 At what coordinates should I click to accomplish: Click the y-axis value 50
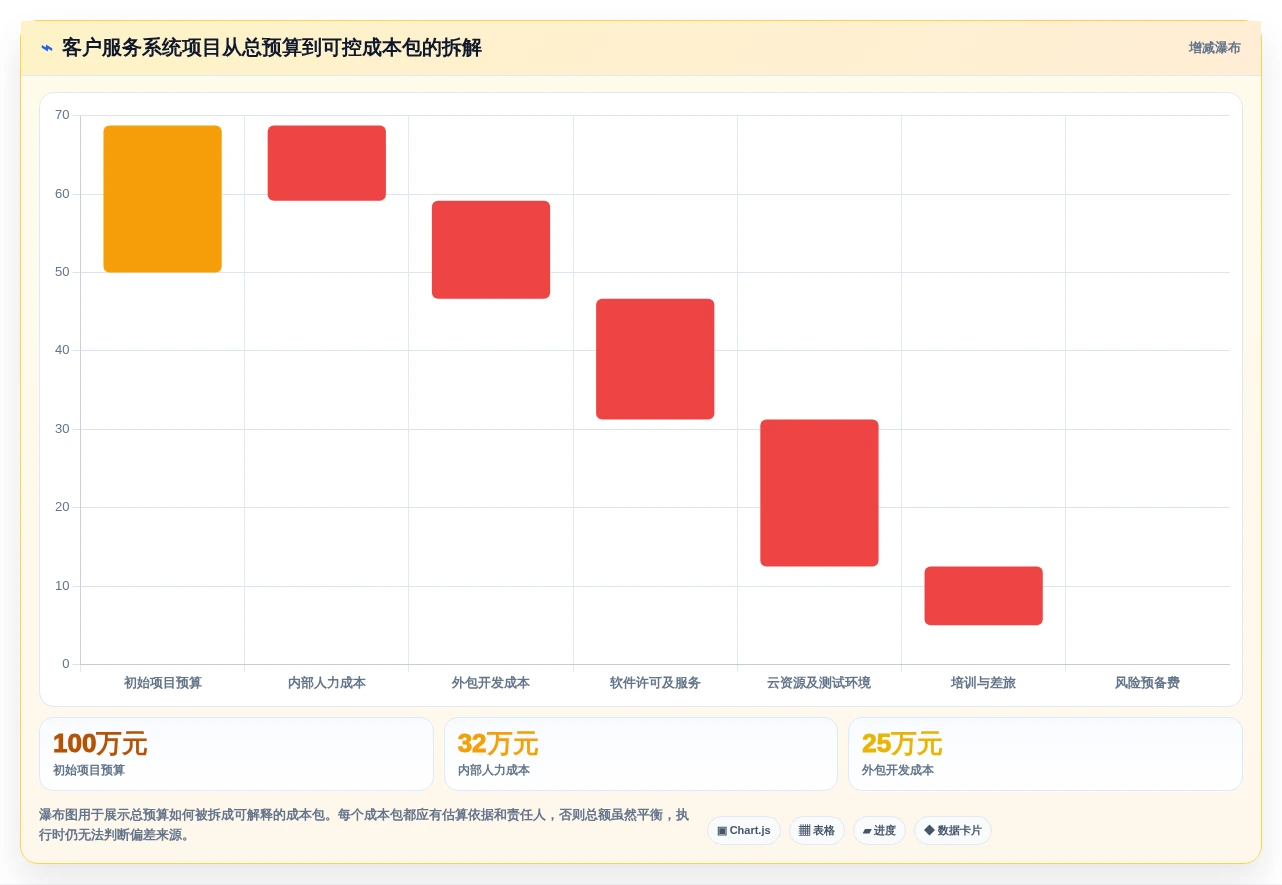(62, 272)
